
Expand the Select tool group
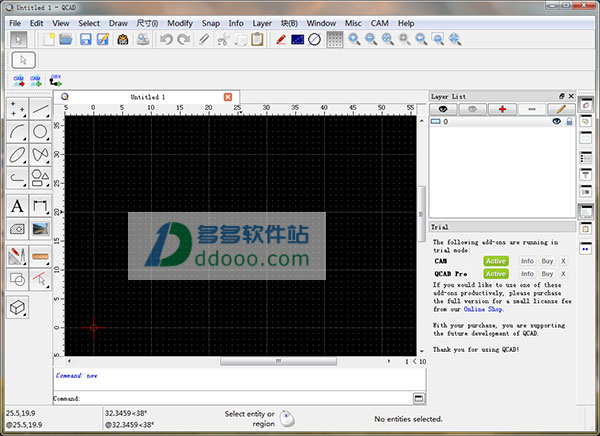pos(40,279)
